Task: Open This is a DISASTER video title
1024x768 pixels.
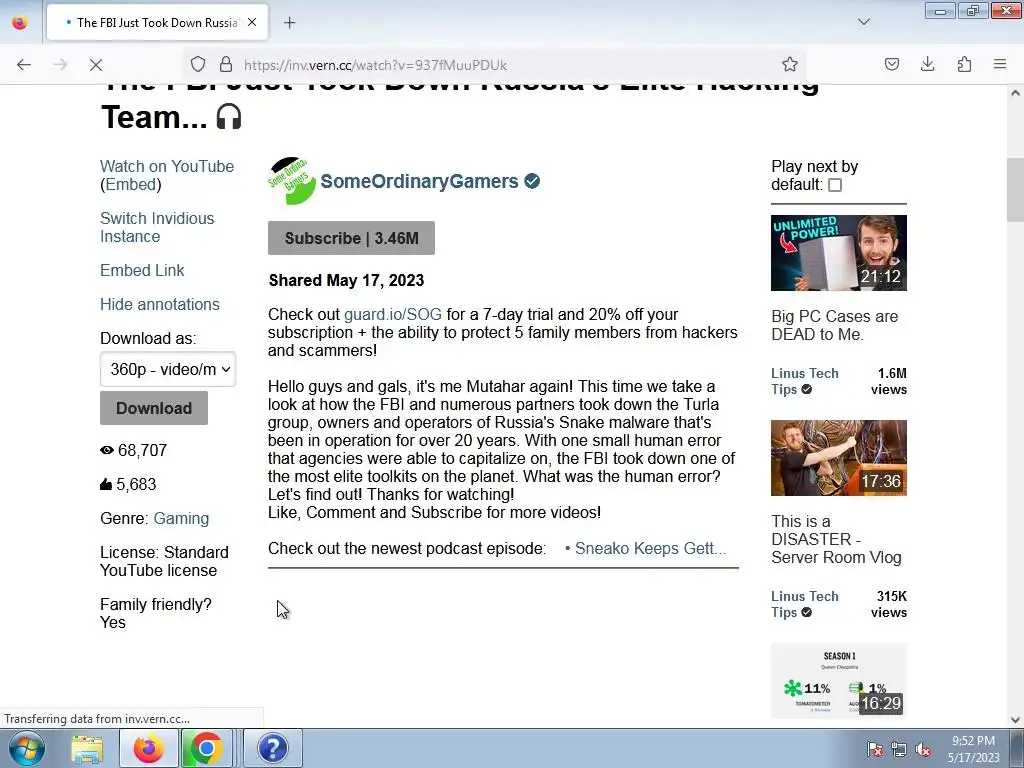Action: [x=836, y=539]
